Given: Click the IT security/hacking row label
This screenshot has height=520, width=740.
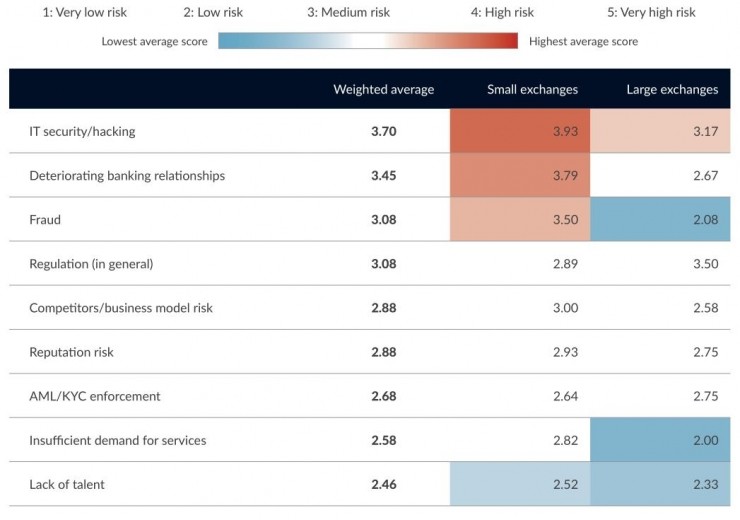Looking at the screenshot, I should tap(83, 131).
